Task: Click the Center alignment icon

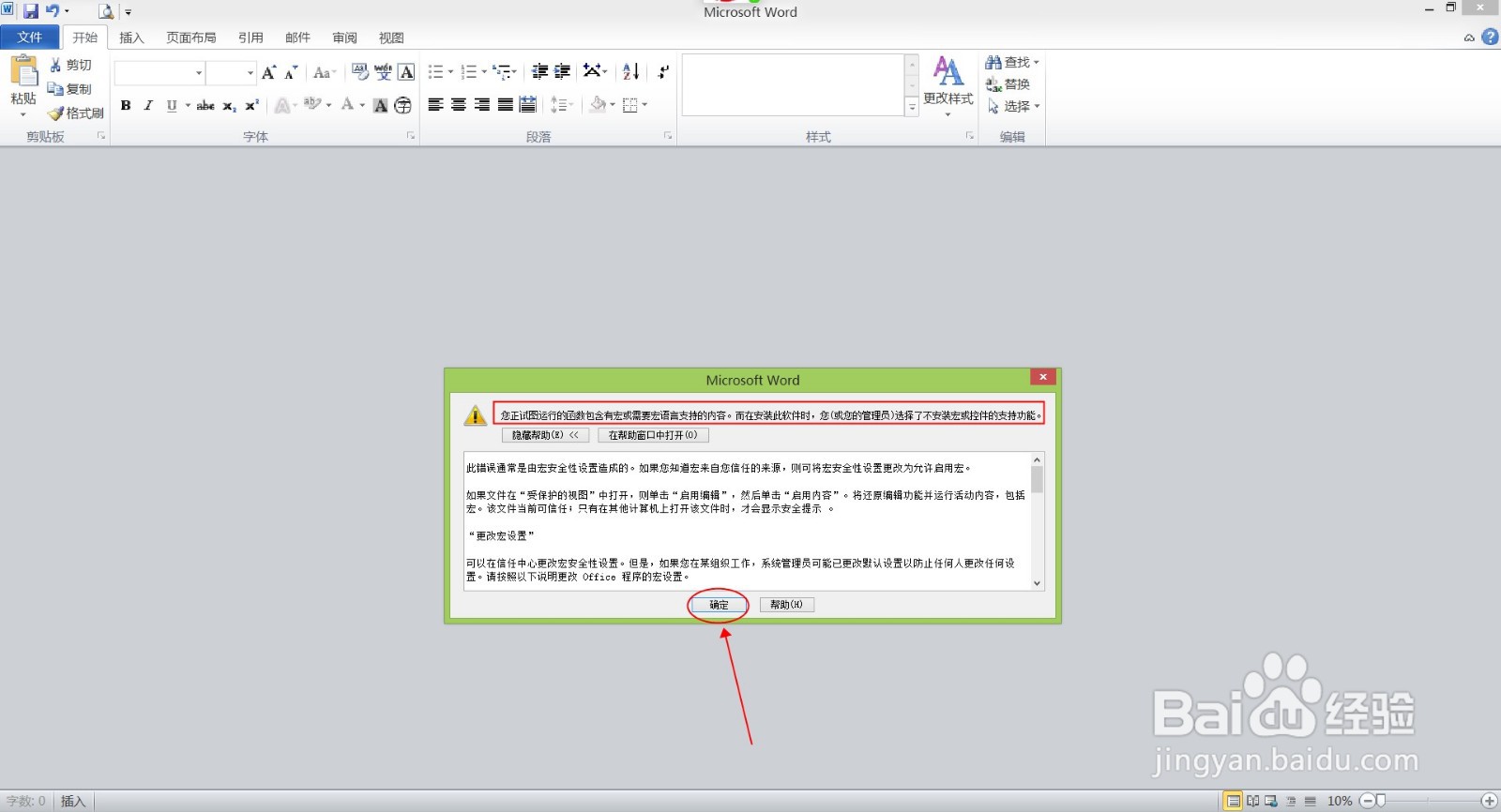Action: click(459, 104)
